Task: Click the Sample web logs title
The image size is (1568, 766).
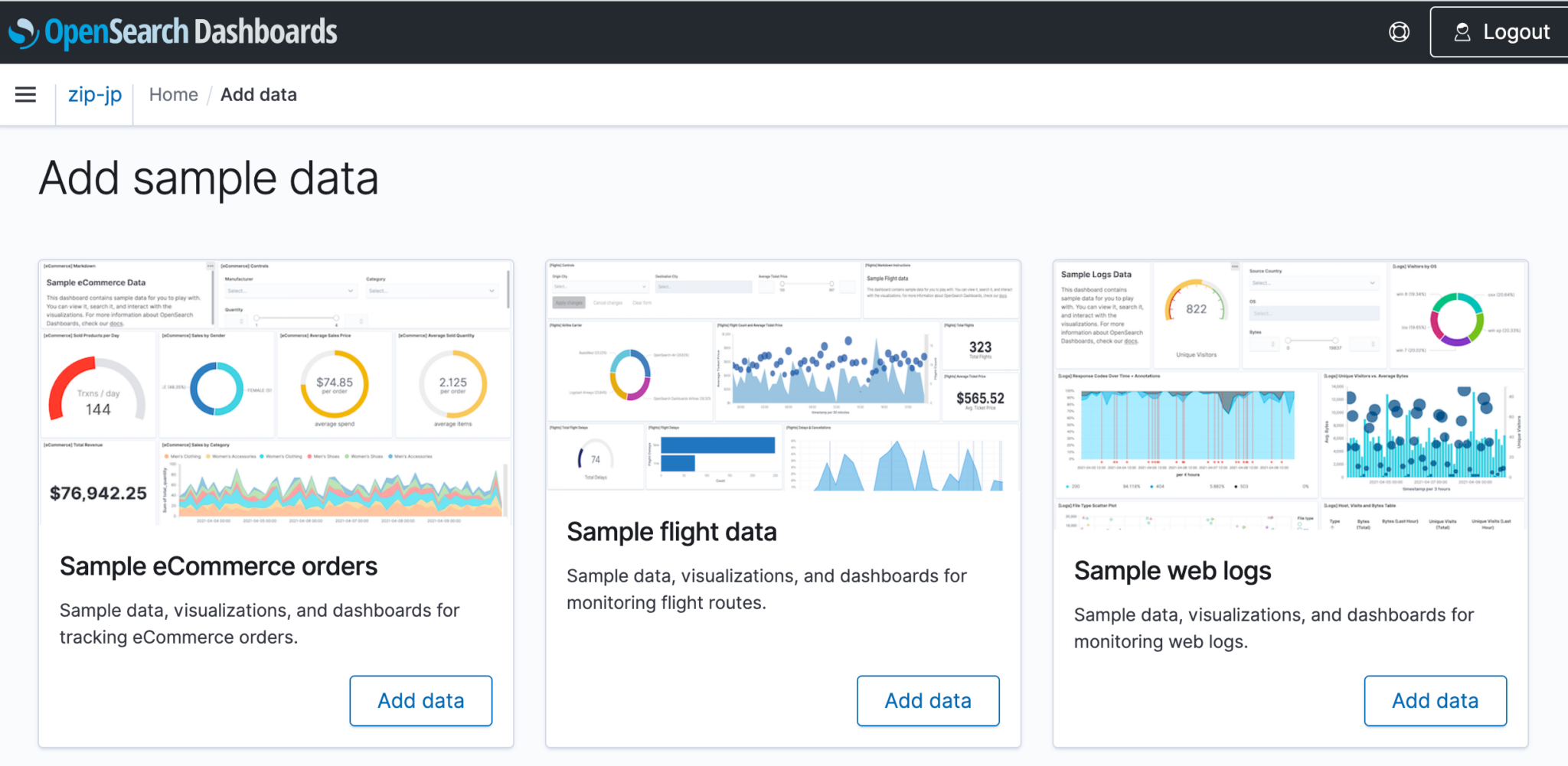Action: [1172, 571]
